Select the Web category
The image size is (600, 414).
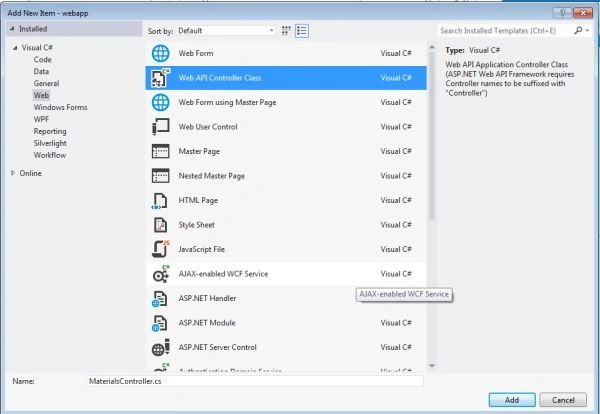(41, 95)
